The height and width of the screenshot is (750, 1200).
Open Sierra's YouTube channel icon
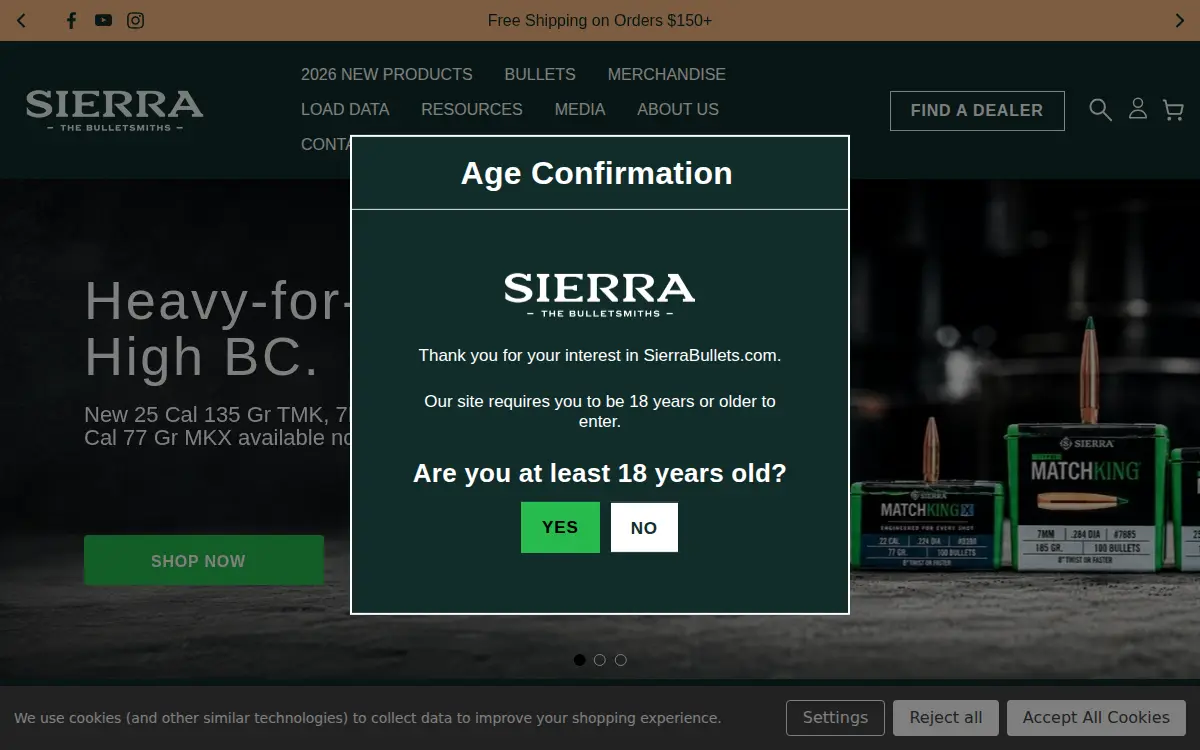pos(103,20)
